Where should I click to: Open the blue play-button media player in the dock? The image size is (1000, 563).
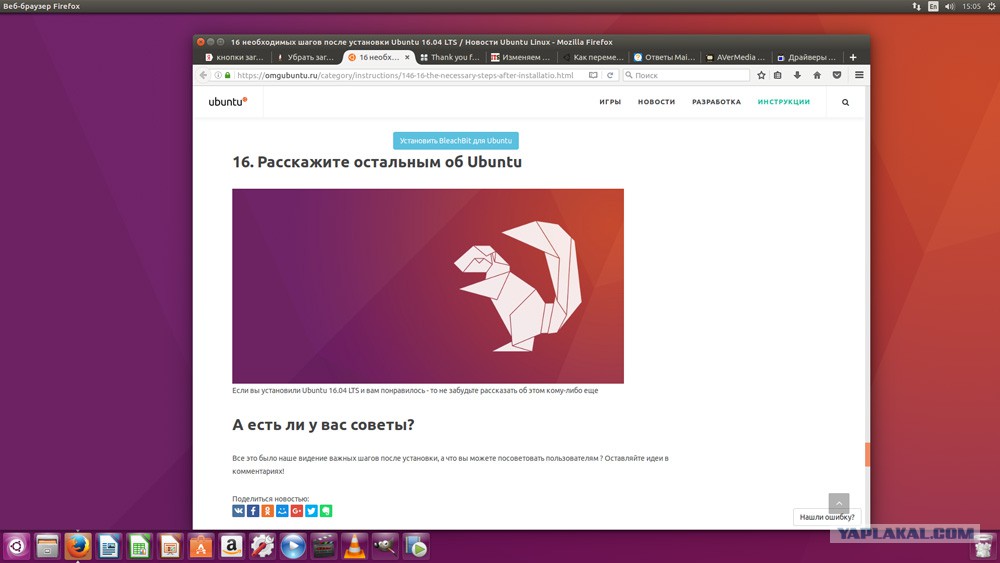point(293,546)
